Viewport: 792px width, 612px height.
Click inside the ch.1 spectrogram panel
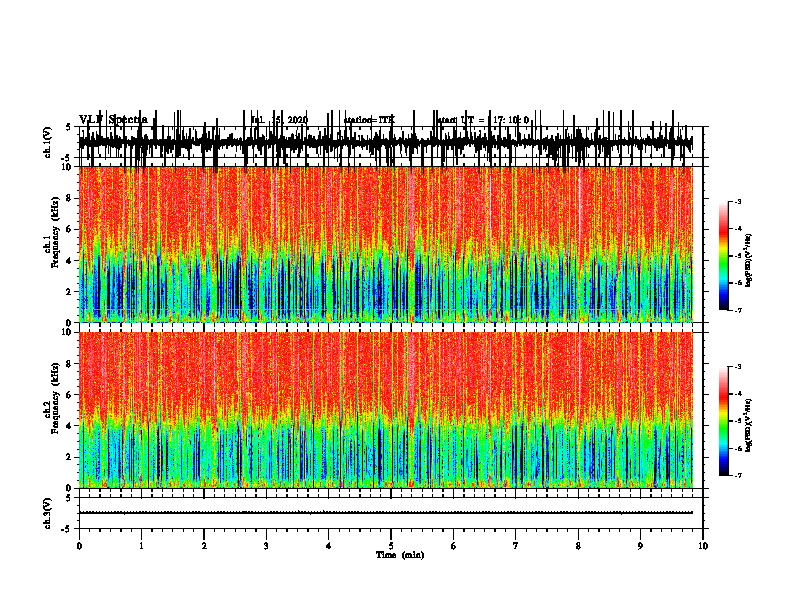(x=385, y=244)
